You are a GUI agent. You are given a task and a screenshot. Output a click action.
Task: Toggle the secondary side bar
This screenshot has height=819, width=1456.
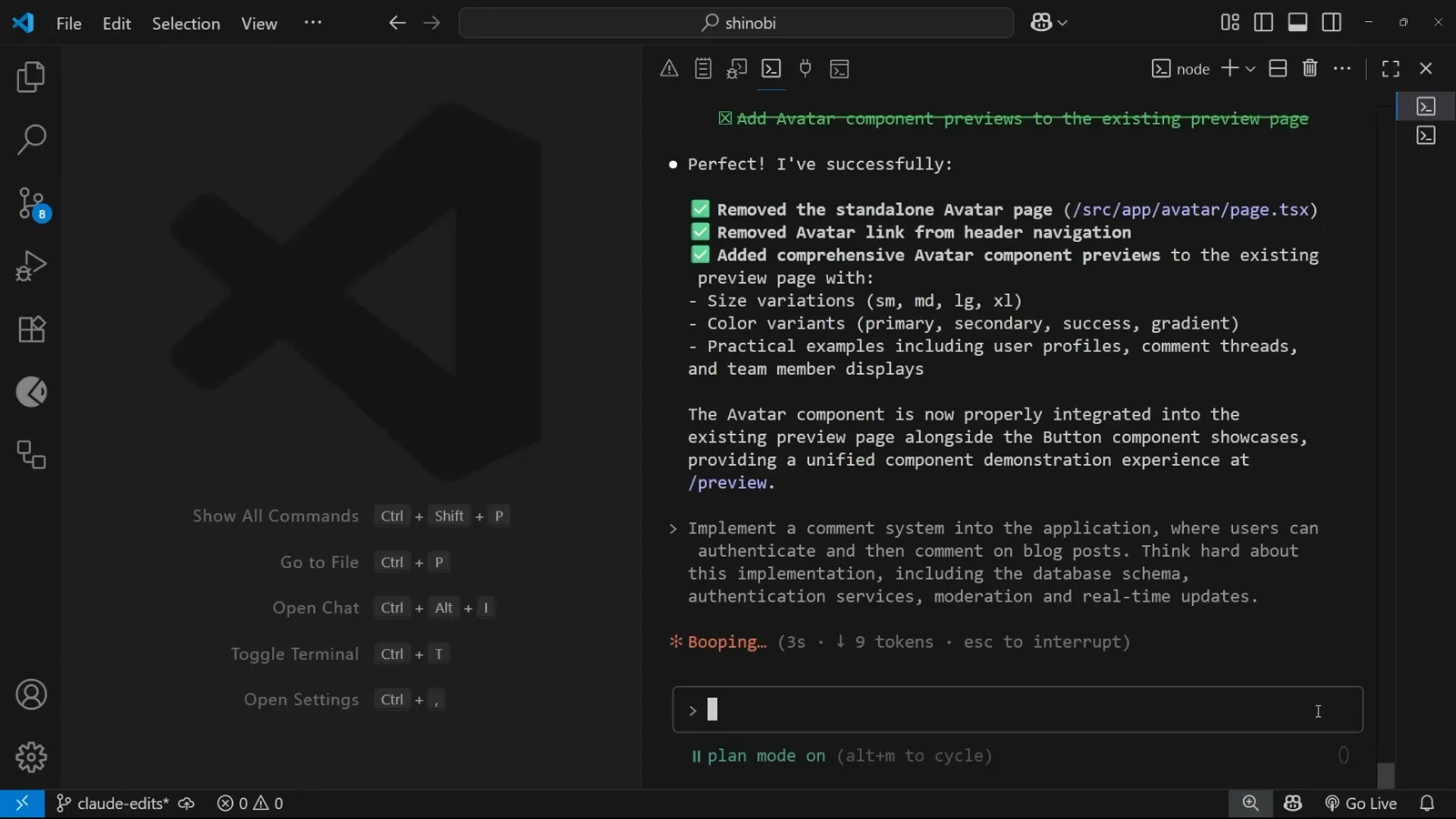1331,23
